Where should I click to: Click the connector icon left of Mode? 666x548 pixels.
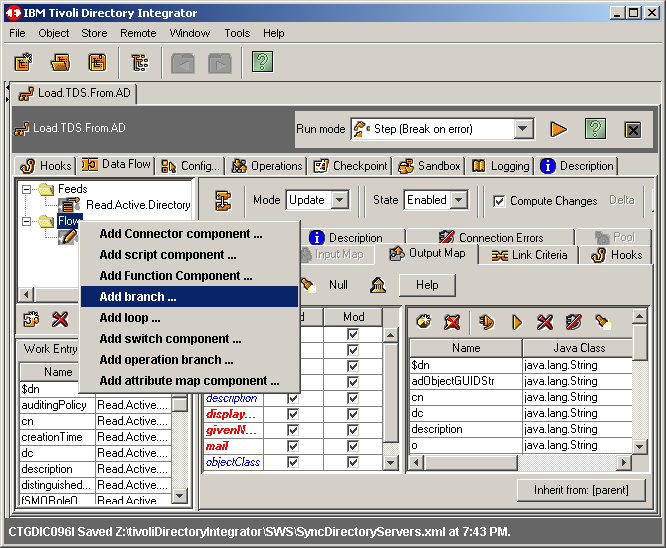click(x=223, y=201)
